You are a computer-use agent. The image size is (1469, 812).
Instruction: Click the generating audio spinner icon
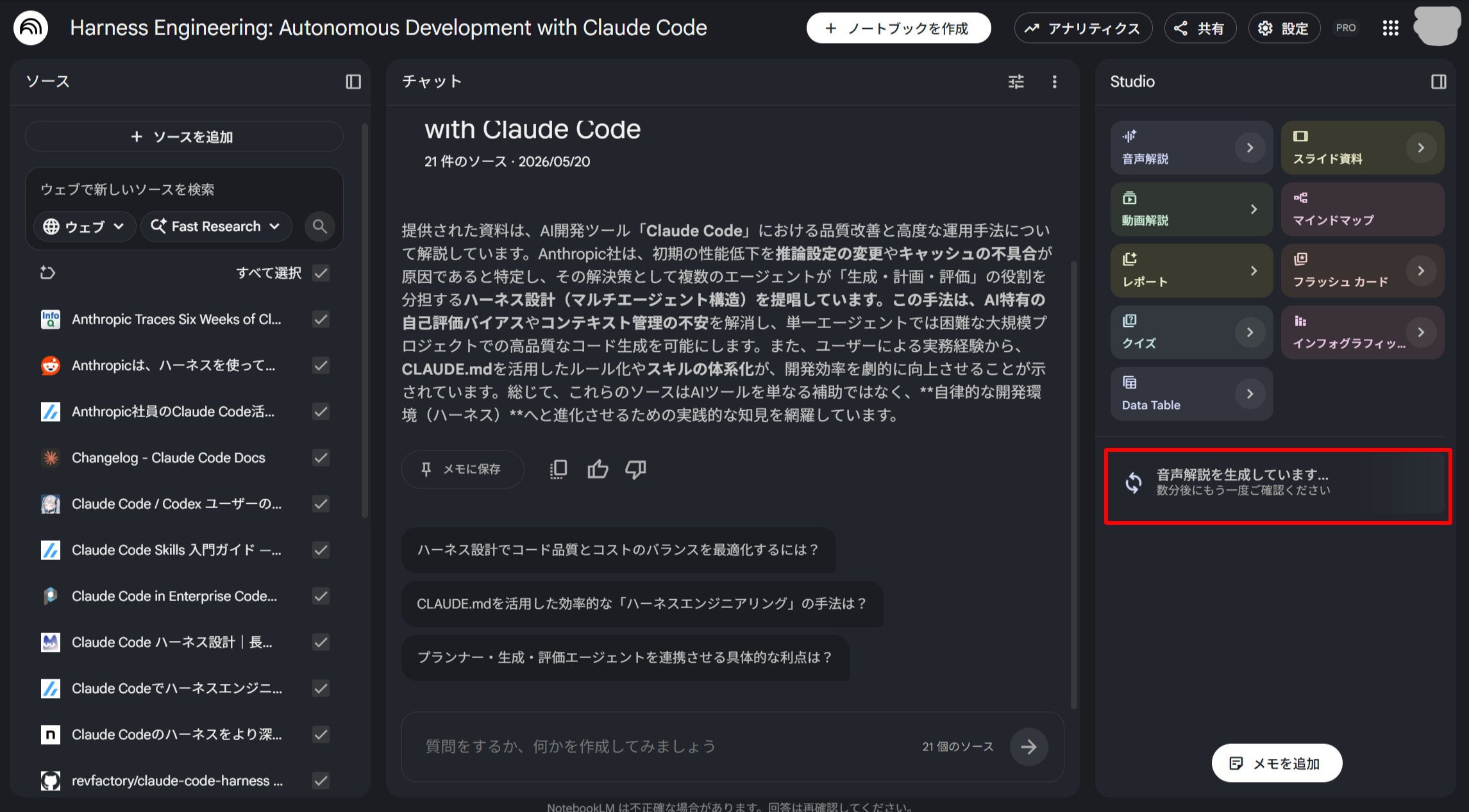pos(1134,482)
